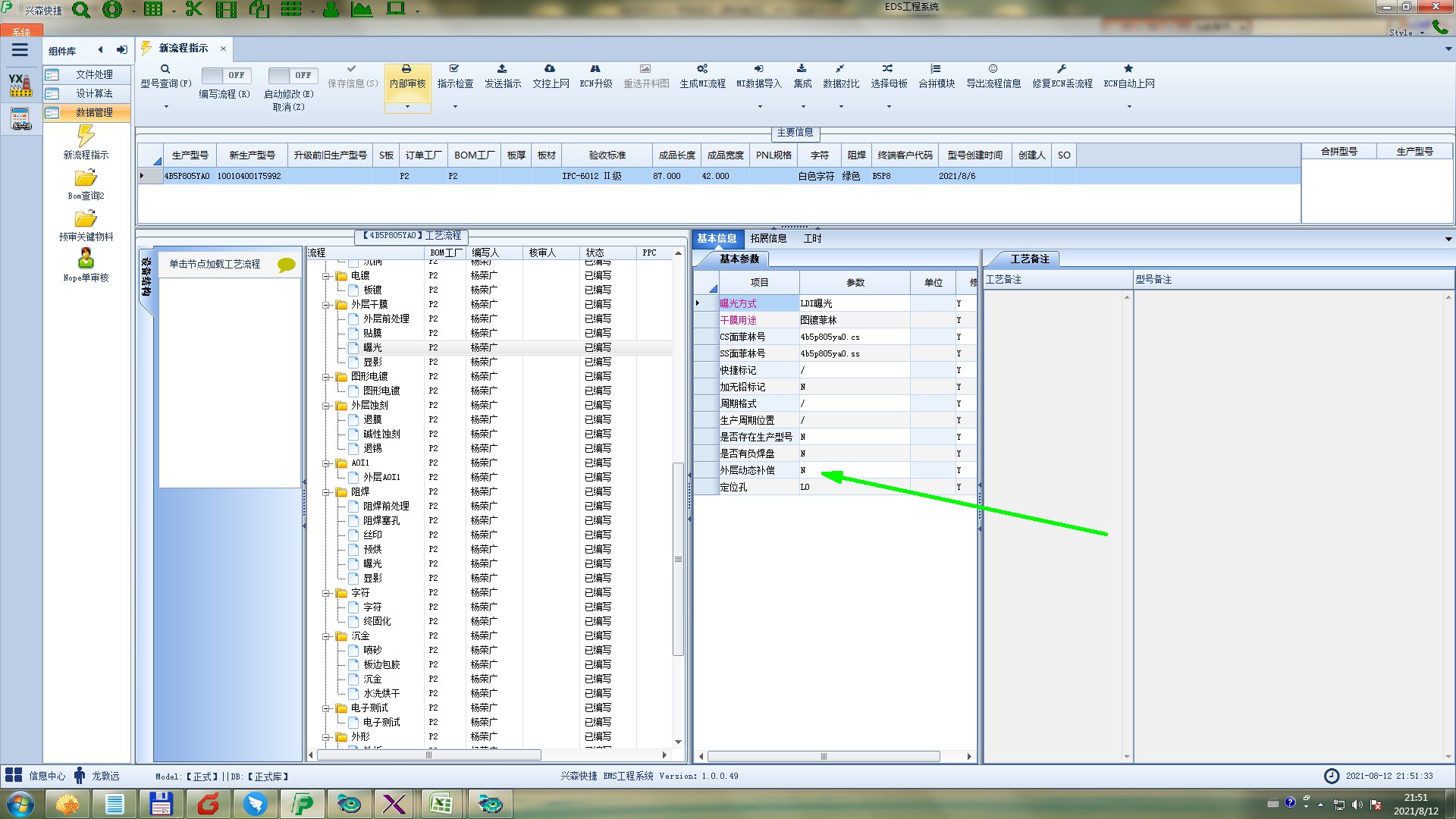The width and height of the screenshot is (1456, 819).
Task: Collapse the 阻焊 folder node
Action: tap(326, 492)
